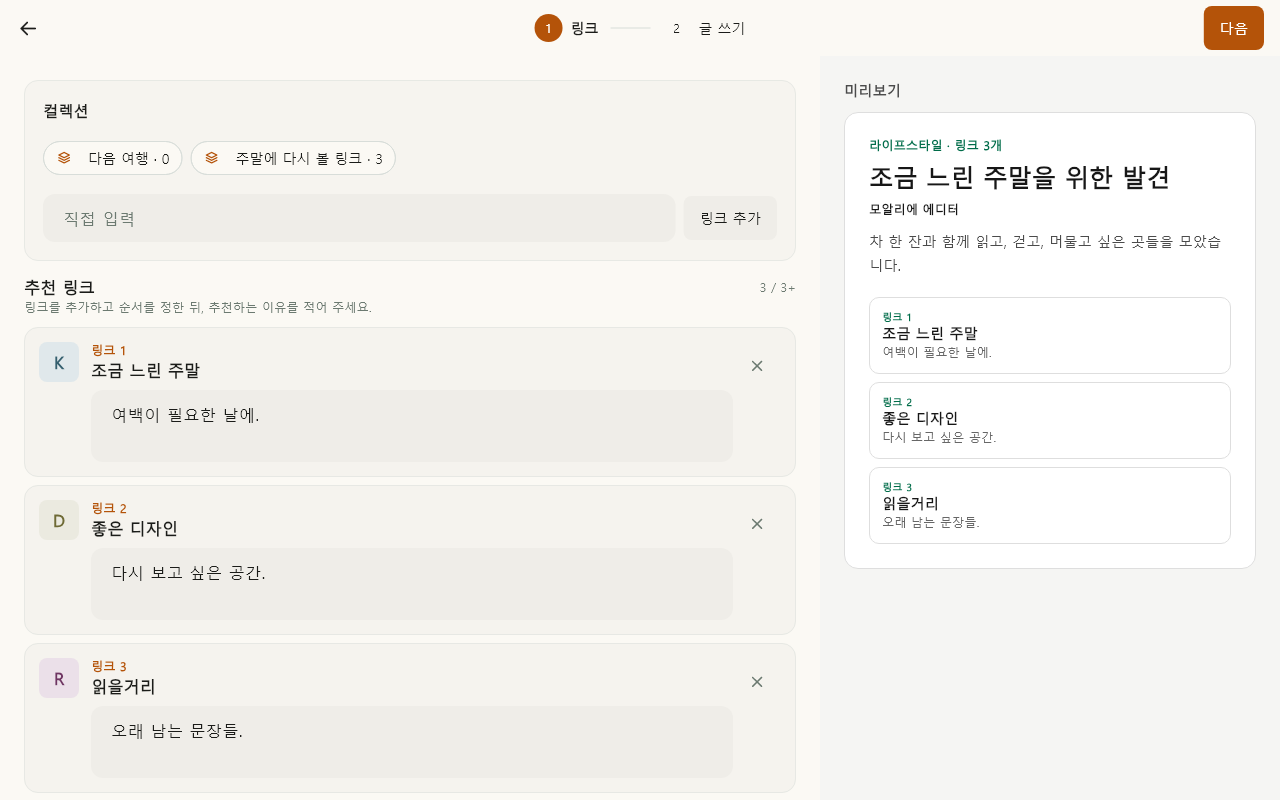Open preview item 링크 2 좋은 디자인
The height and width of the screenshot is (800, 1280).
pos(1050,420)
